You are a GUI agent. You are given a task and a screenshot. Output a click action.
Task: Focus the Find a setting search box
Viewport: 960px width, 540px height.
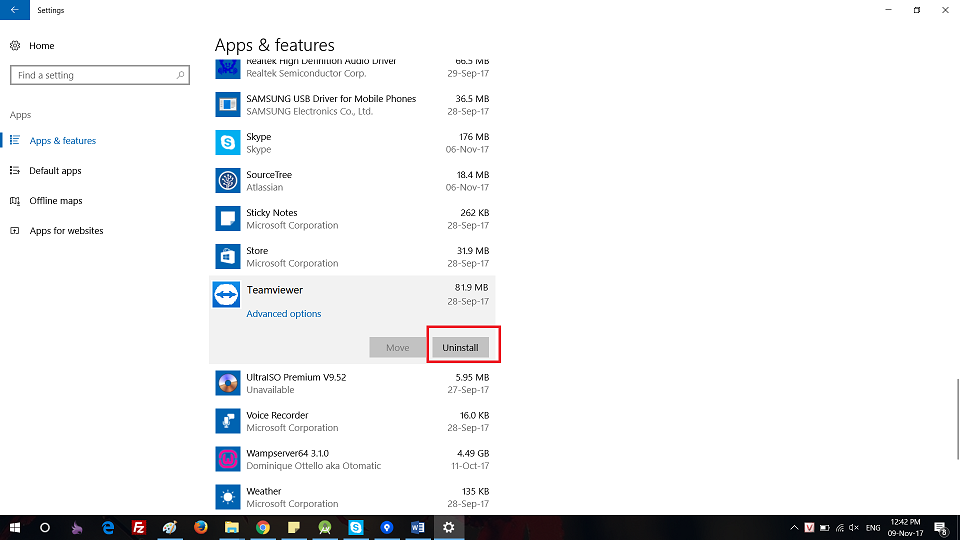pyautogui.click(x=100, y=75)
